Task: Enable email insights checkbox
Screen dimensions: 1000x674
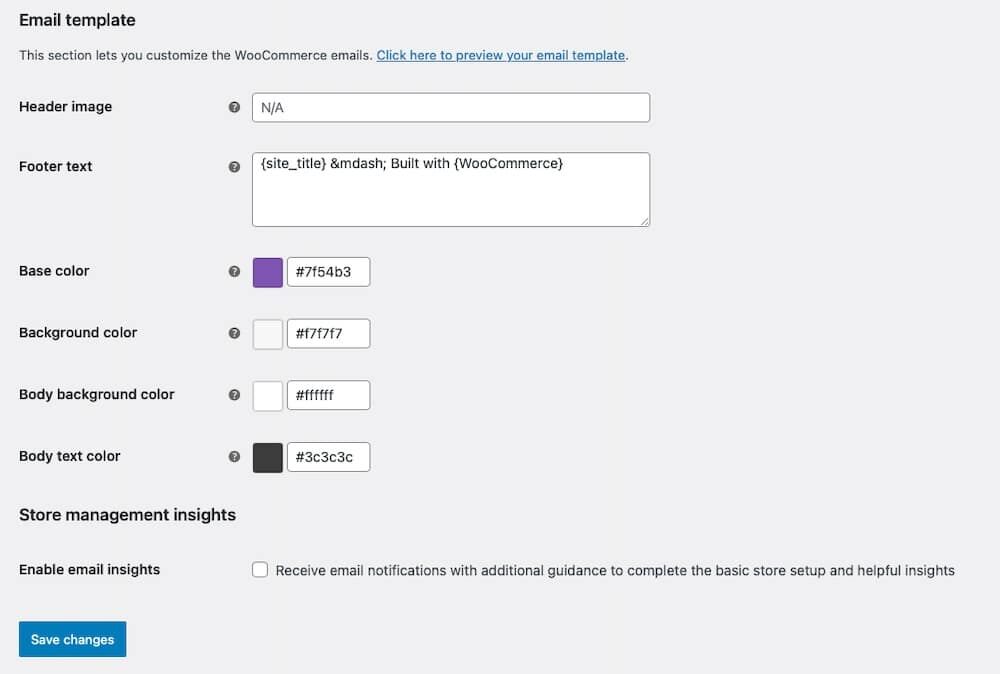Action: (260, 570)
